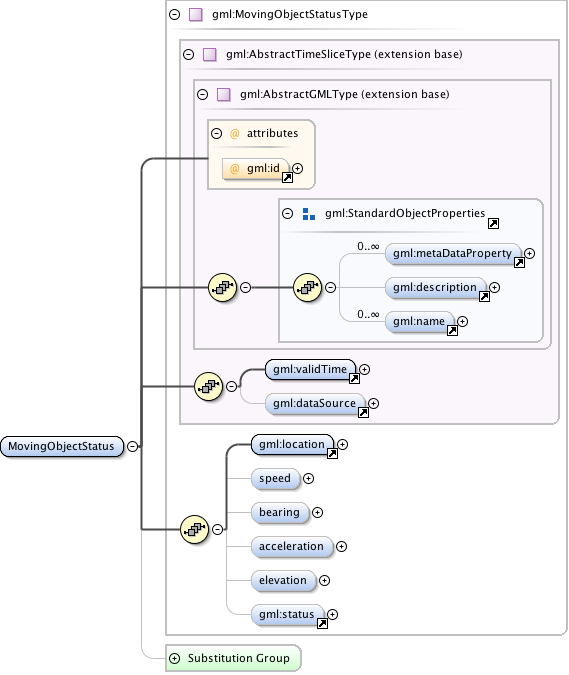
Task: Collapse the location/speed sequence compositor
Action: (218, 529)
